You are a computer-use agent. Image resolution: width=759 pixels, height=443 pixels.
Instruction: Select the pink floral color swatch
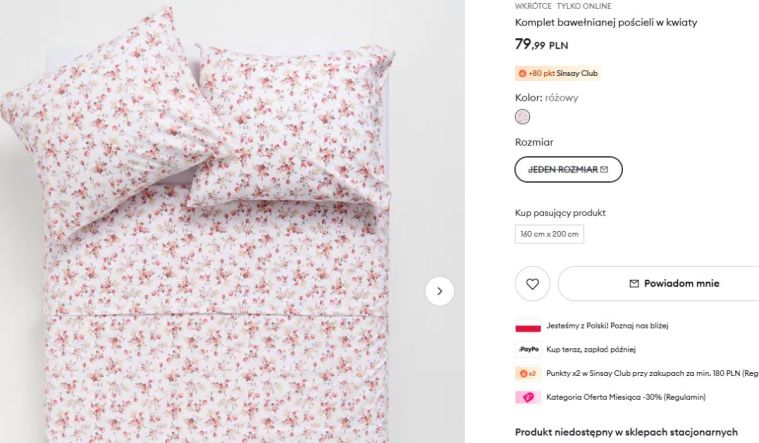pos(522,117)
